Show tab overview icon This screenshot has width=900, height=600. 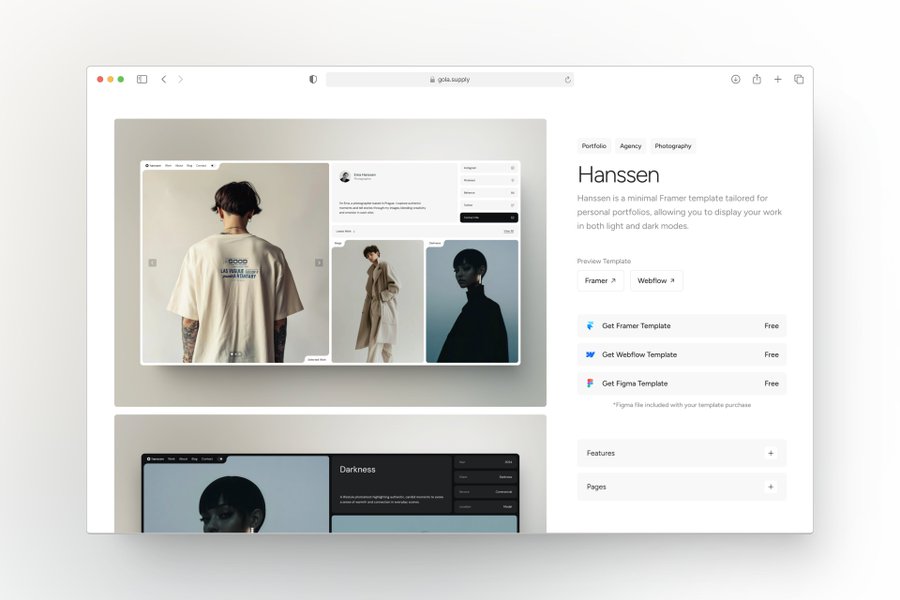click(798, 79)
